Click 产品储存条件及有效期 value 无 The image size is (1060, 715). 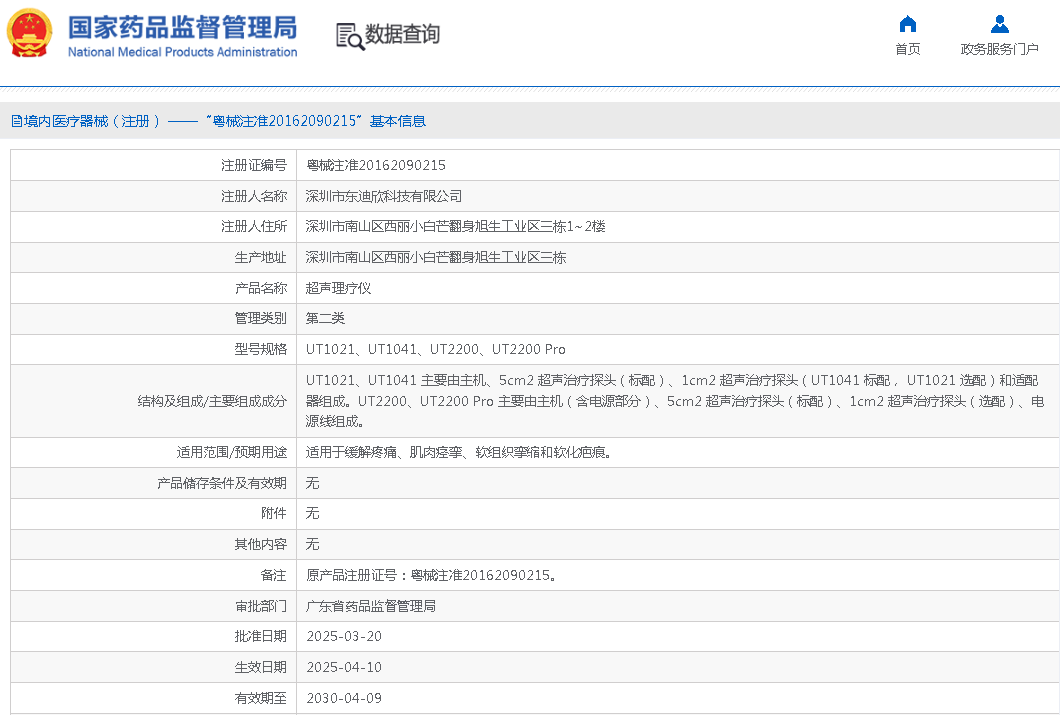point(312,483)
